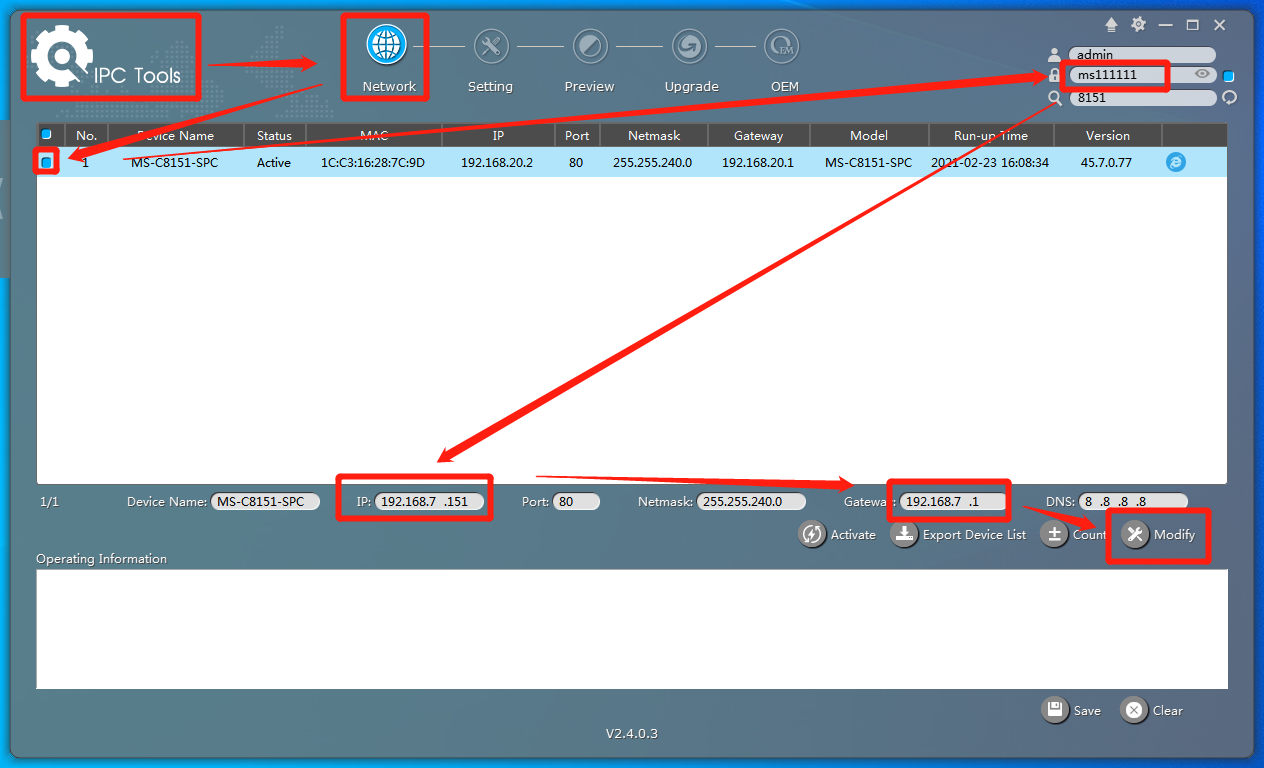The image size is (1264, 768).
Task: Clear the operating information
Action: tap(1152, 710)
